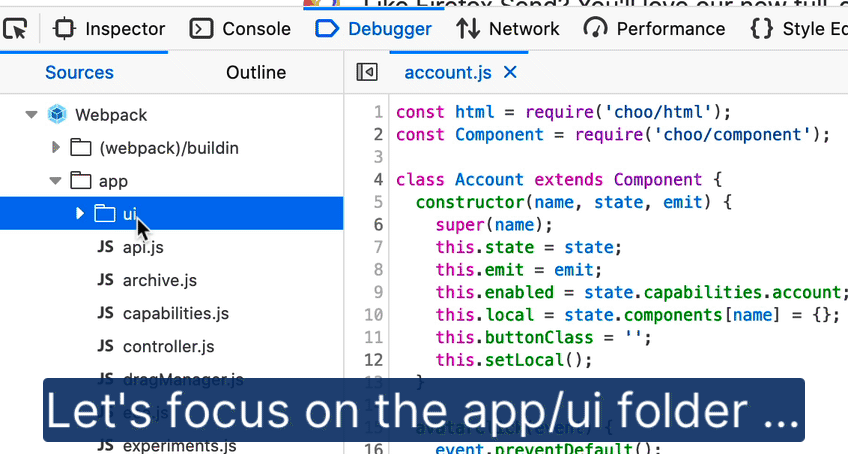Open controller.js file
This screenshot has height=454, width=848.
(x=168, y=346)
